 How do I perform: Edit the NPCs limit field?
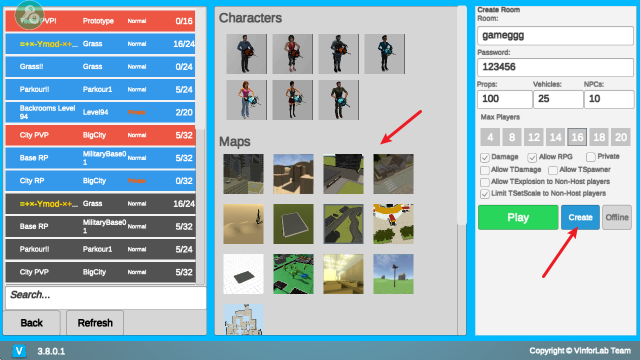click(x=609, y=99)
